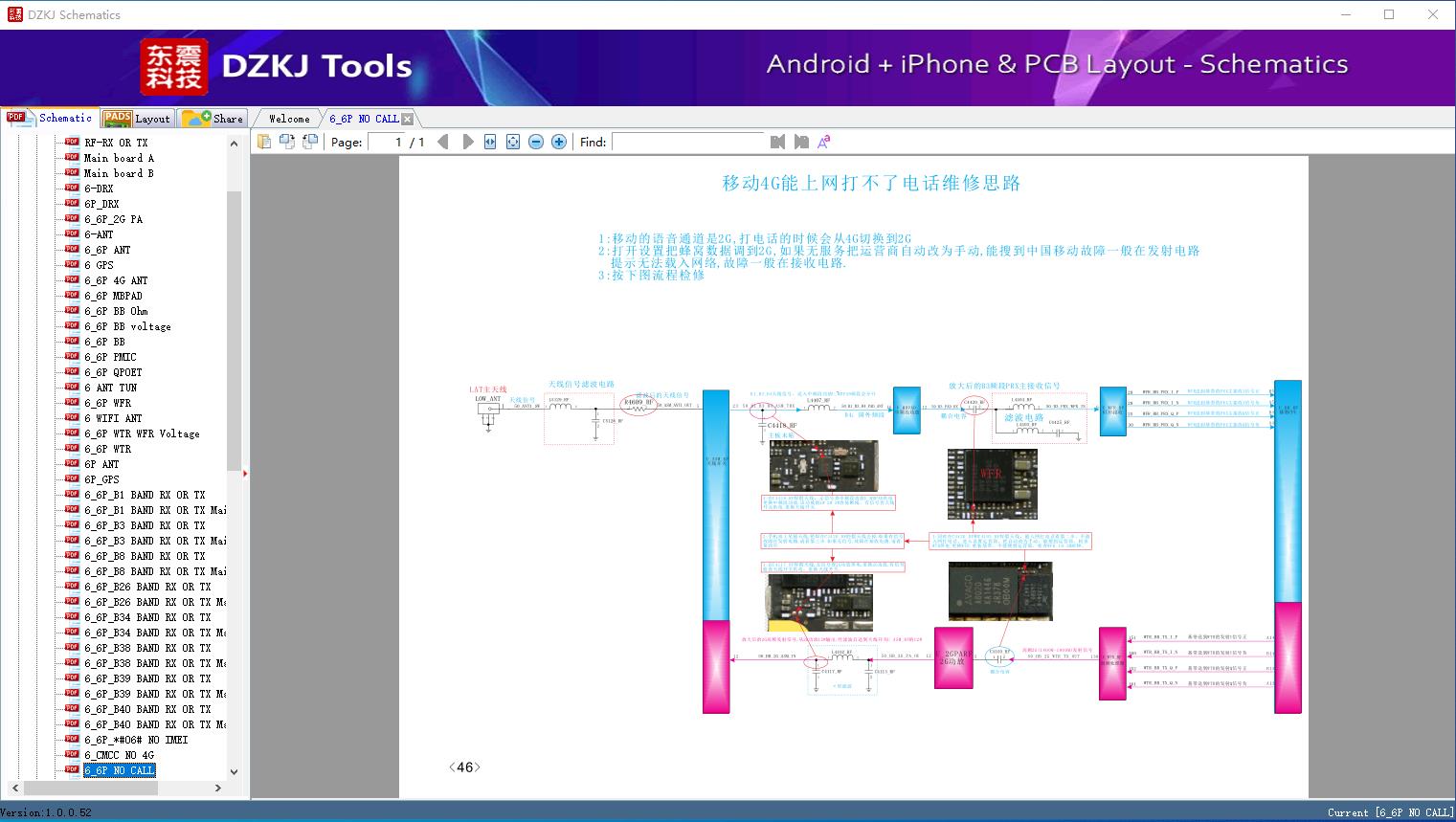Open RF-RX OR TX in the tree
The image size is (1456, 822).
[x=116, y=143]
